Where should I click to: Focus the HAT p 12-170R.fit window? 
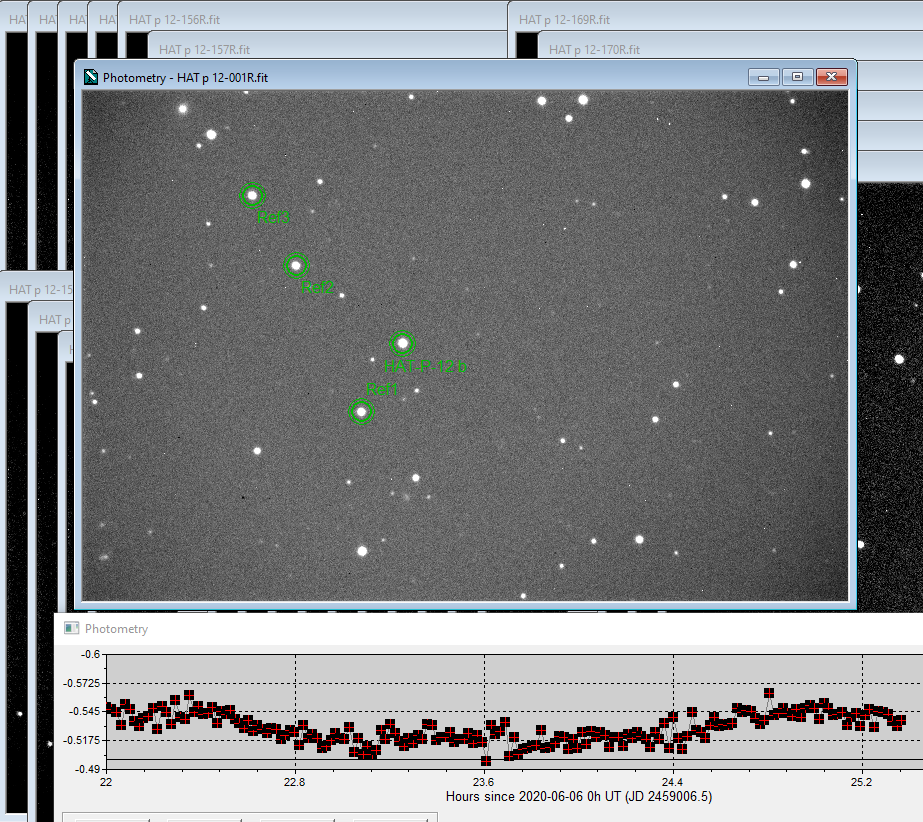pos(593,49)
